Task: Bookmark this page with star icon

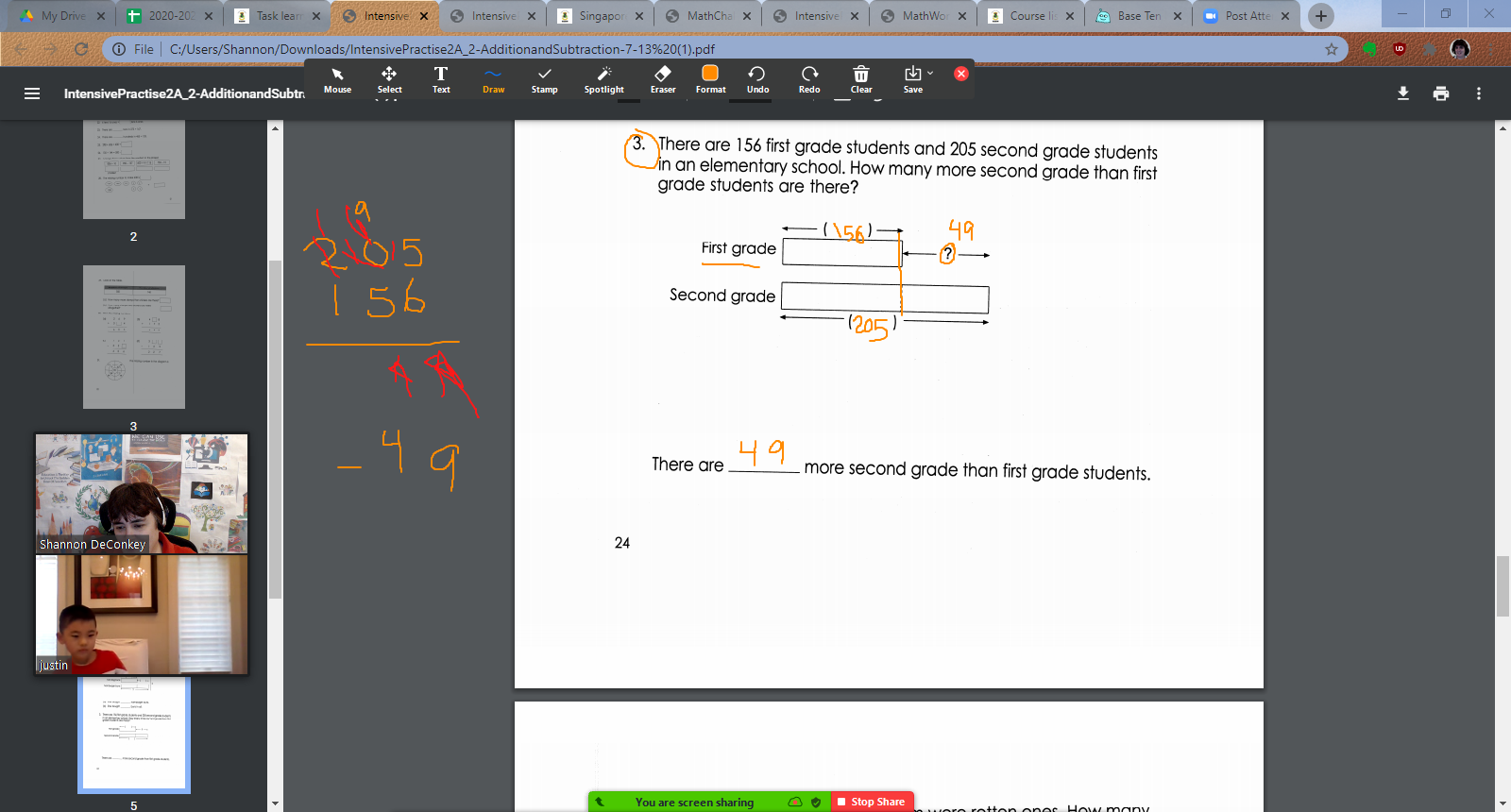Action: click(1332, 49)
